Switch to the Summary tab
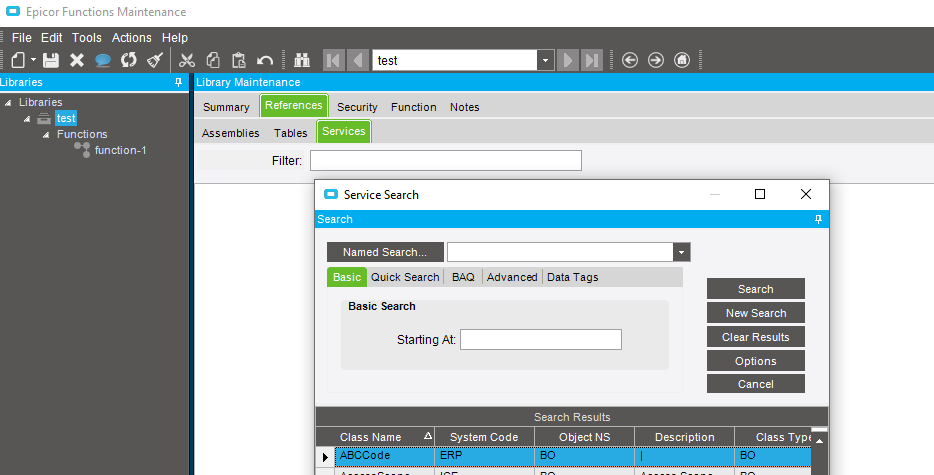Screen dimensions: 934x475 click(x=226, y=107)
